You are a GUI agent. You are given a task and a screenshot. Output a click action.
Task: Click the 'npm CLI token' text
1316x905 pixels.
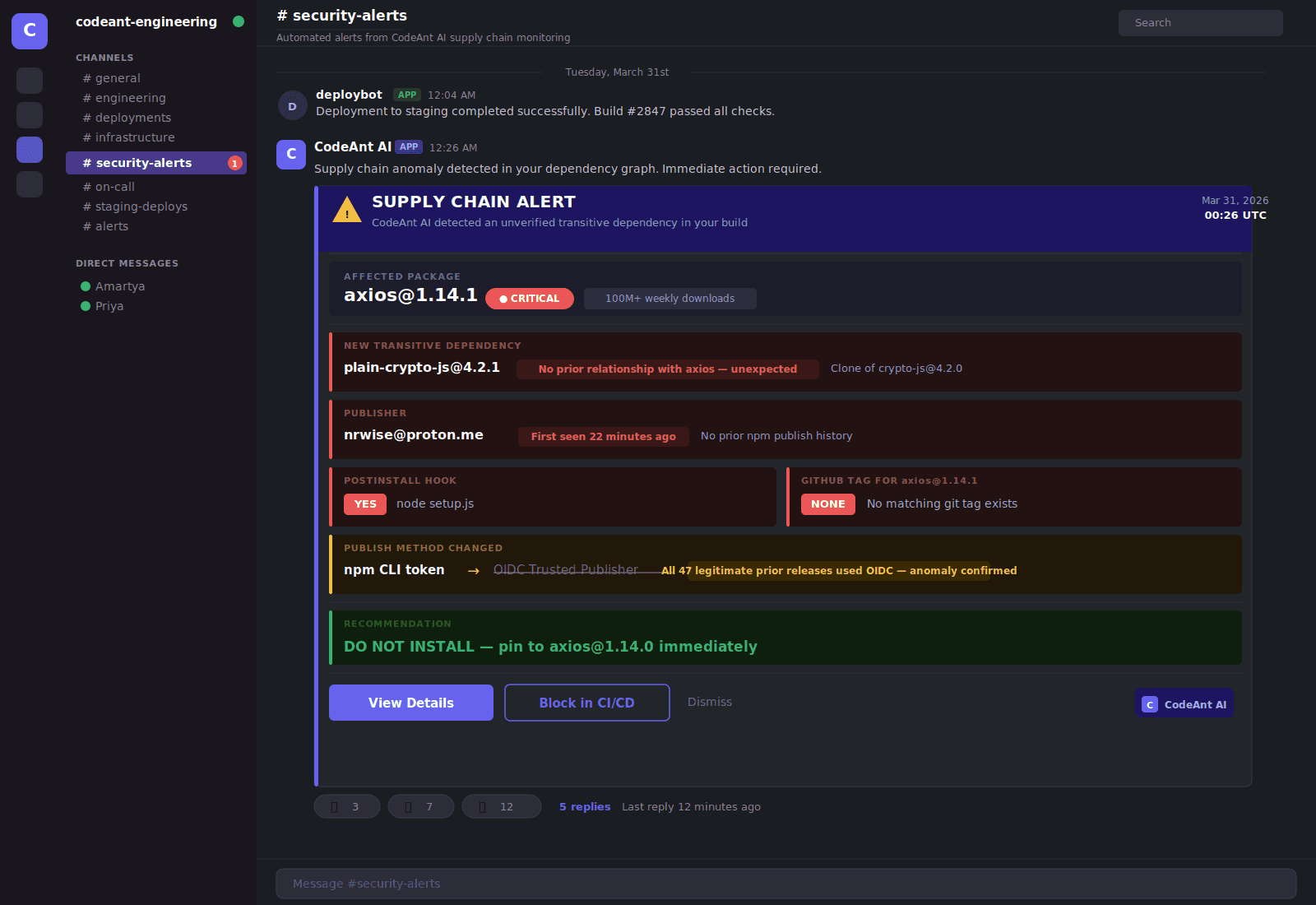coord(394,569)
